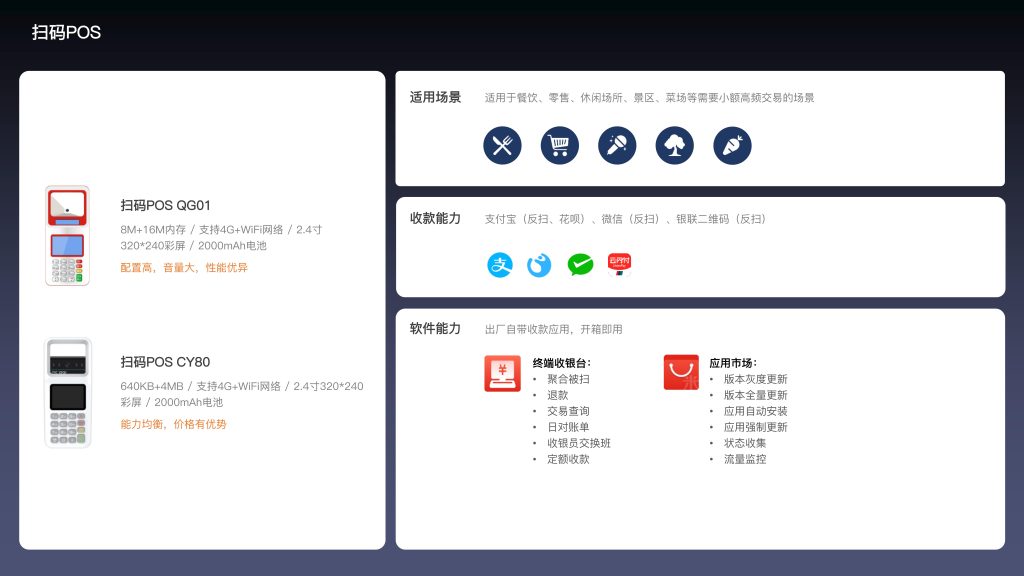Click the microphone leisure venue icon
This screenshot has height=576, width=1024.
tap(617, 145)
